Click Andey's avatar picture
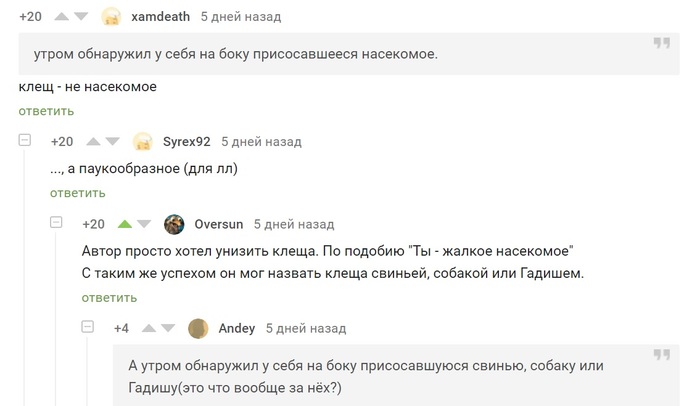This screenshot has width=700, height=406. point(199,328)
